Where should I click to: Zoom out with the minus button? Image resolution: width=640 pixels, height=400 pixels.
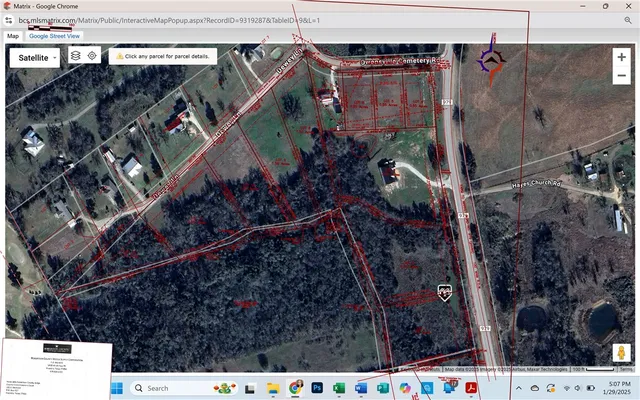(621, 76)
